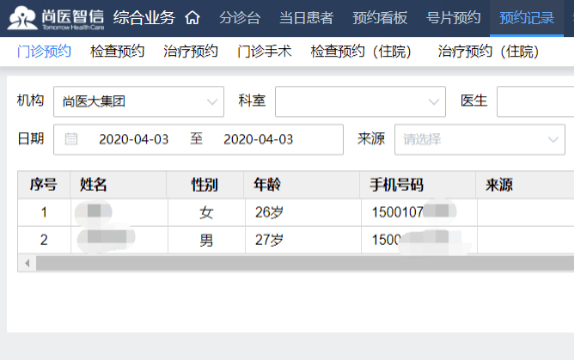Click the 女 gender cell
Viewport: 574px width, 360px height.
[x=206, y=212]
